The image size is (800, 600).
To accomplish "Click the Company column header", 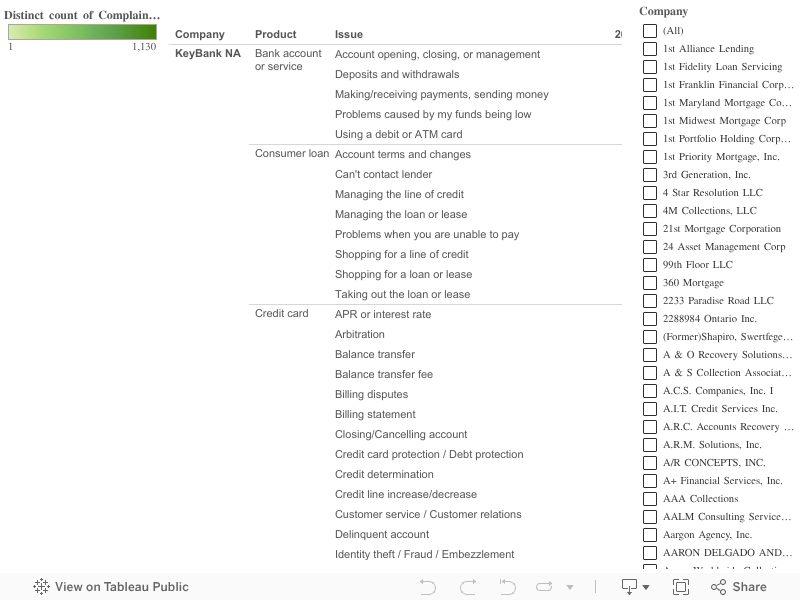I will click(x=199, y=34).
